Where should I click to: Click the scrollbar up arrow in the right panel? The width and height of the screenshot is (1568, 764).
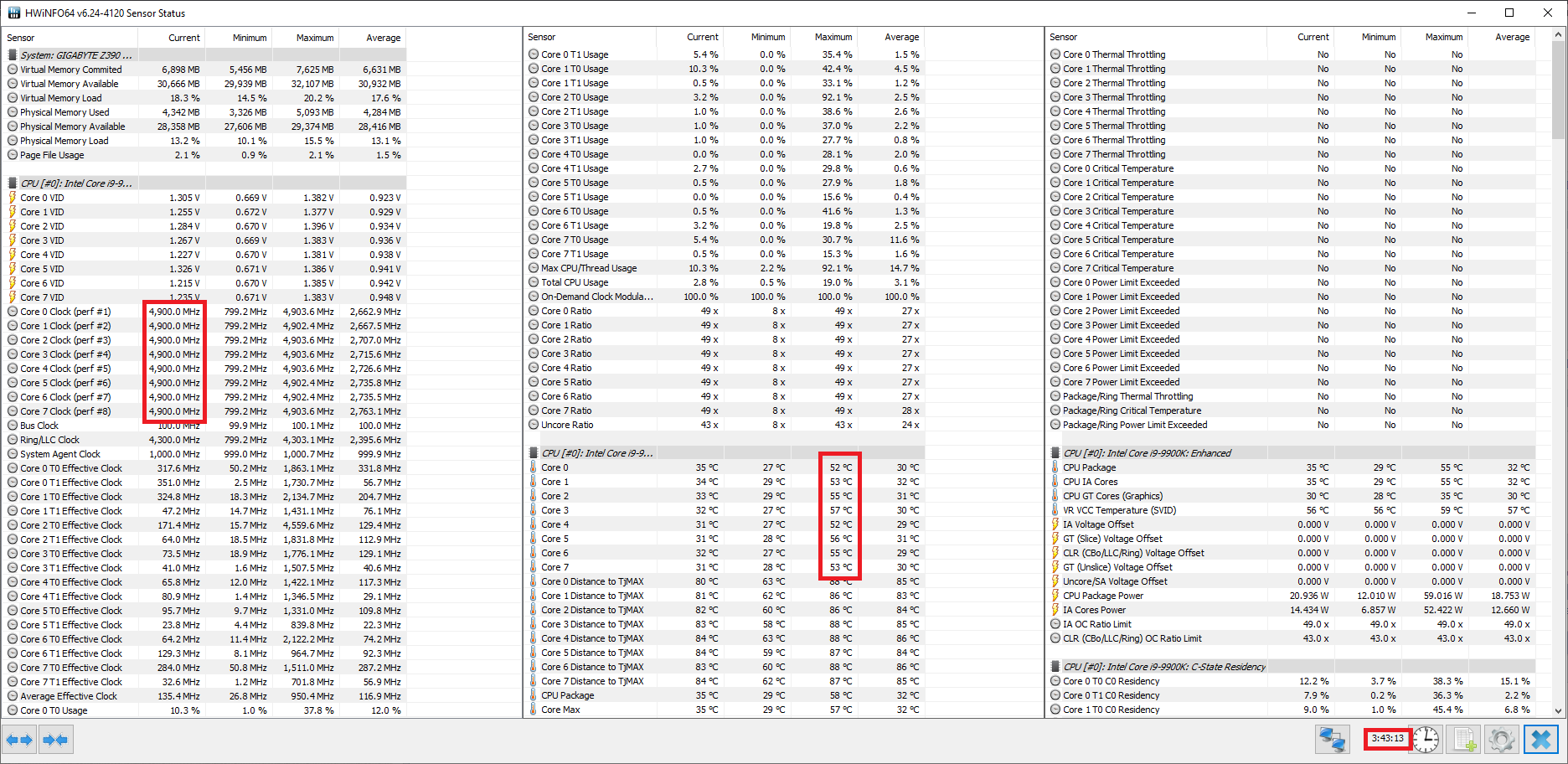(x=1559, y=36)
